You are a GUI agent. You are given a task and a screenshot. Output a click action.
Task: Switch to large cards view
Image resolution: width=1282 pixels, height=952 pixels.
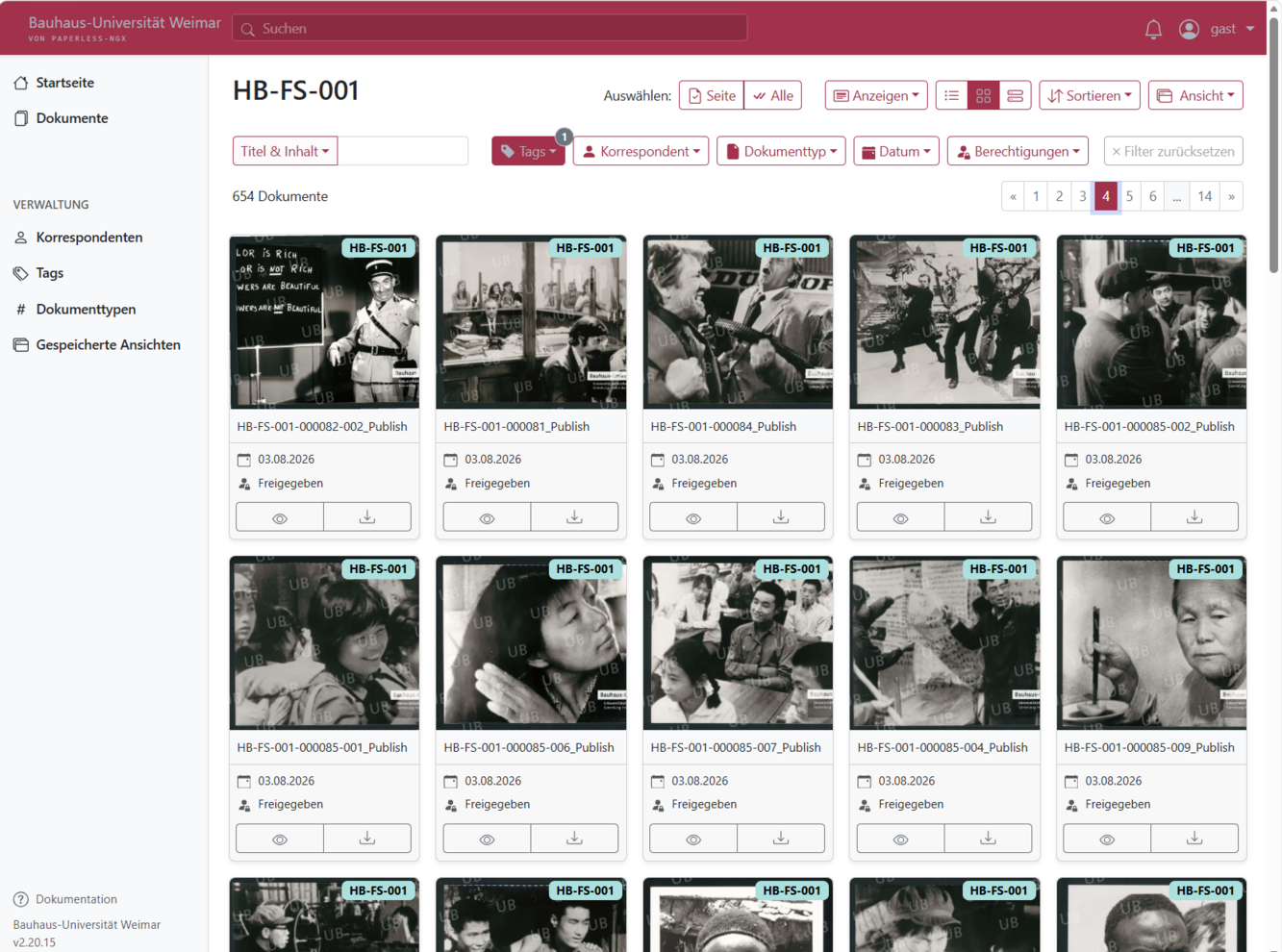point(1015,95)
